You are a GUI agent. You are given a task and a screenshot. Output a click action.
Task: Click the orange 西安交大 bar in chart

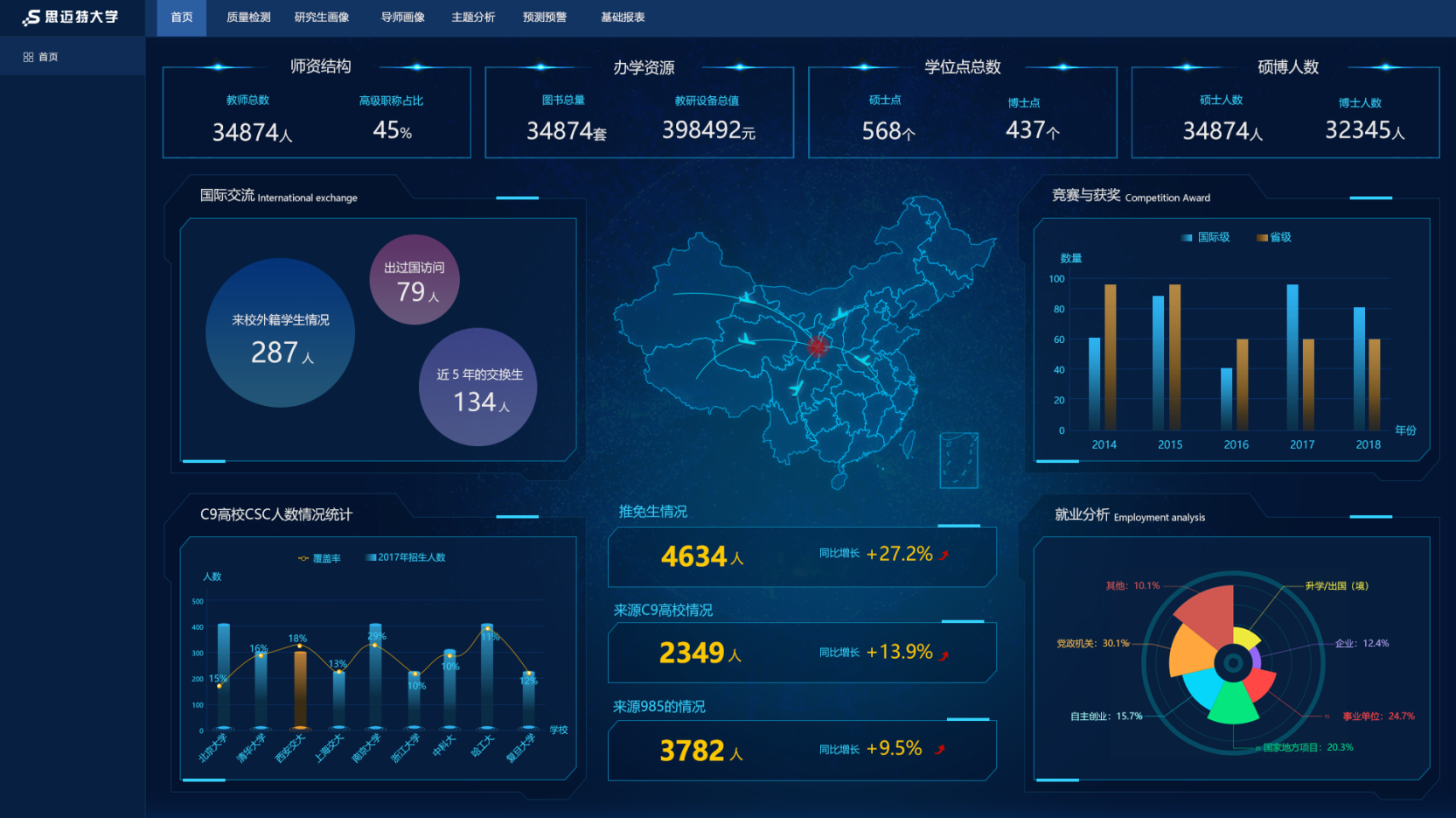coord(300,689)
